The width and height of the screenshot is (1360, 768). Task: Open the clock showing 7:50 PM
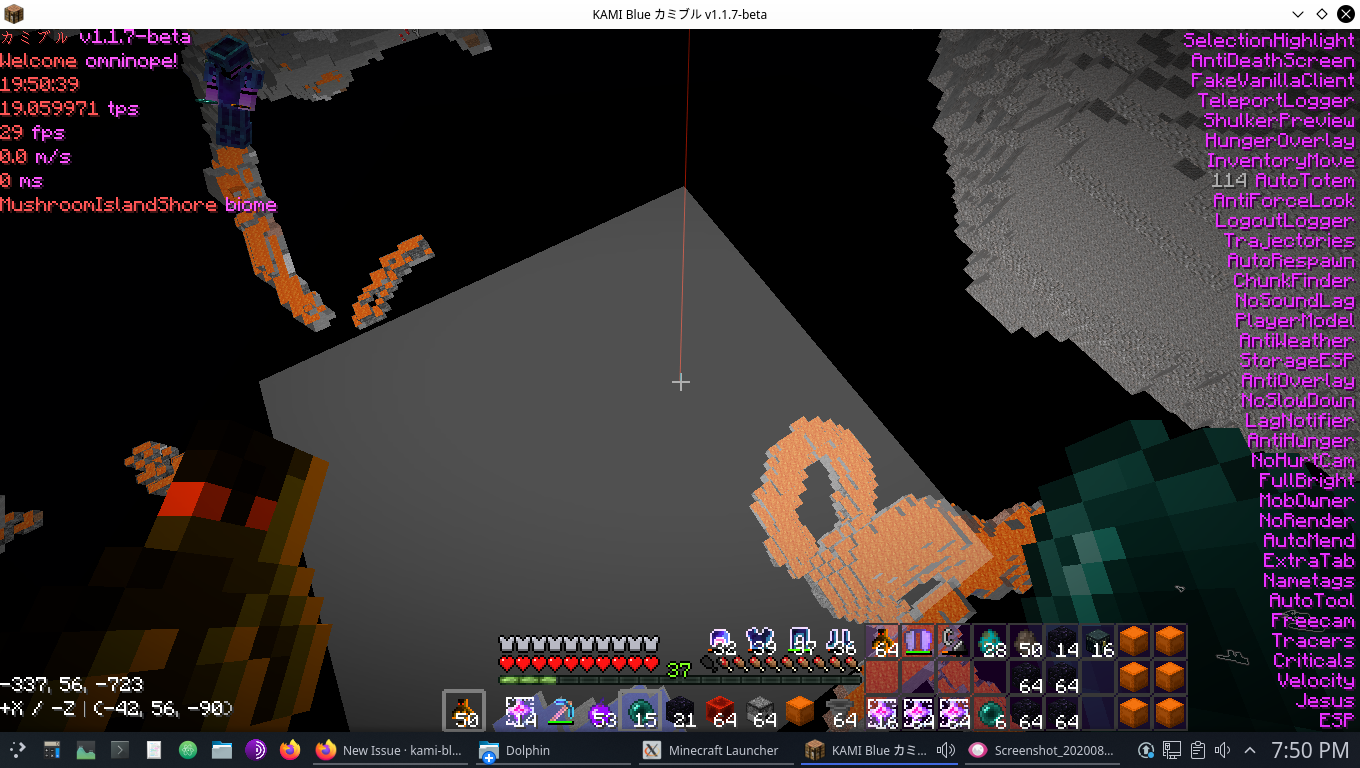tap(1309, 750)
